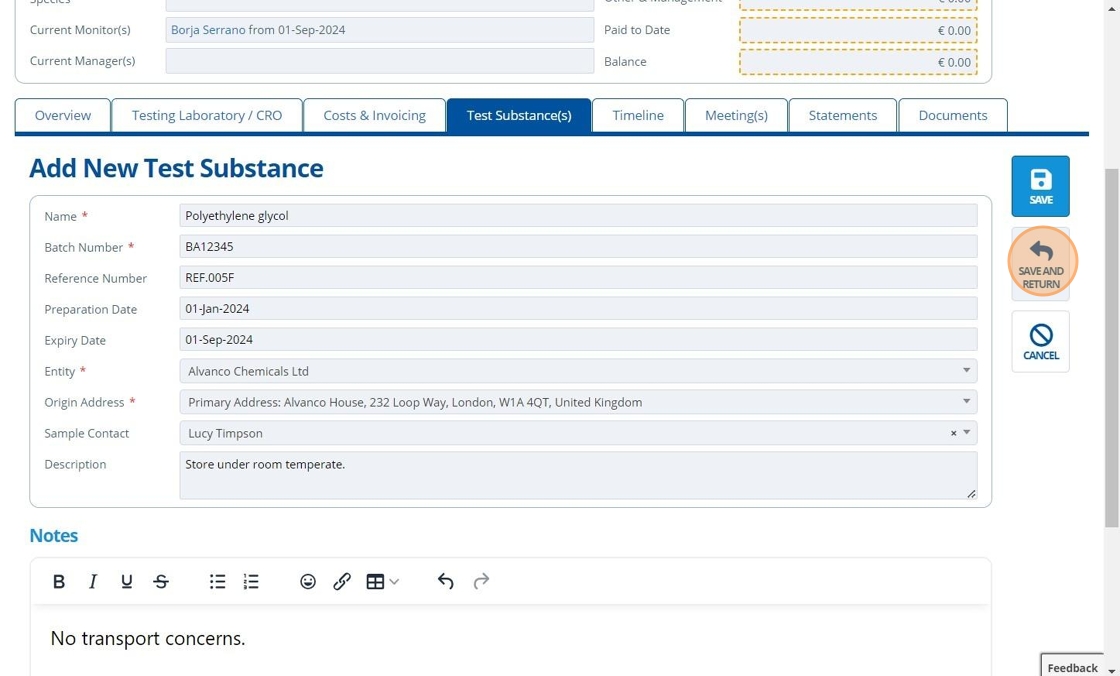
Task: Switch to the Overview tab
Action: [x=63, y=116]
